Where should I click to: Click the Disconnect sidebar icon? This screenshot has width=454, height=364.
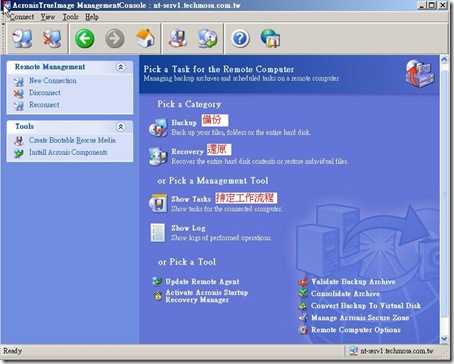tap(19, 93)
